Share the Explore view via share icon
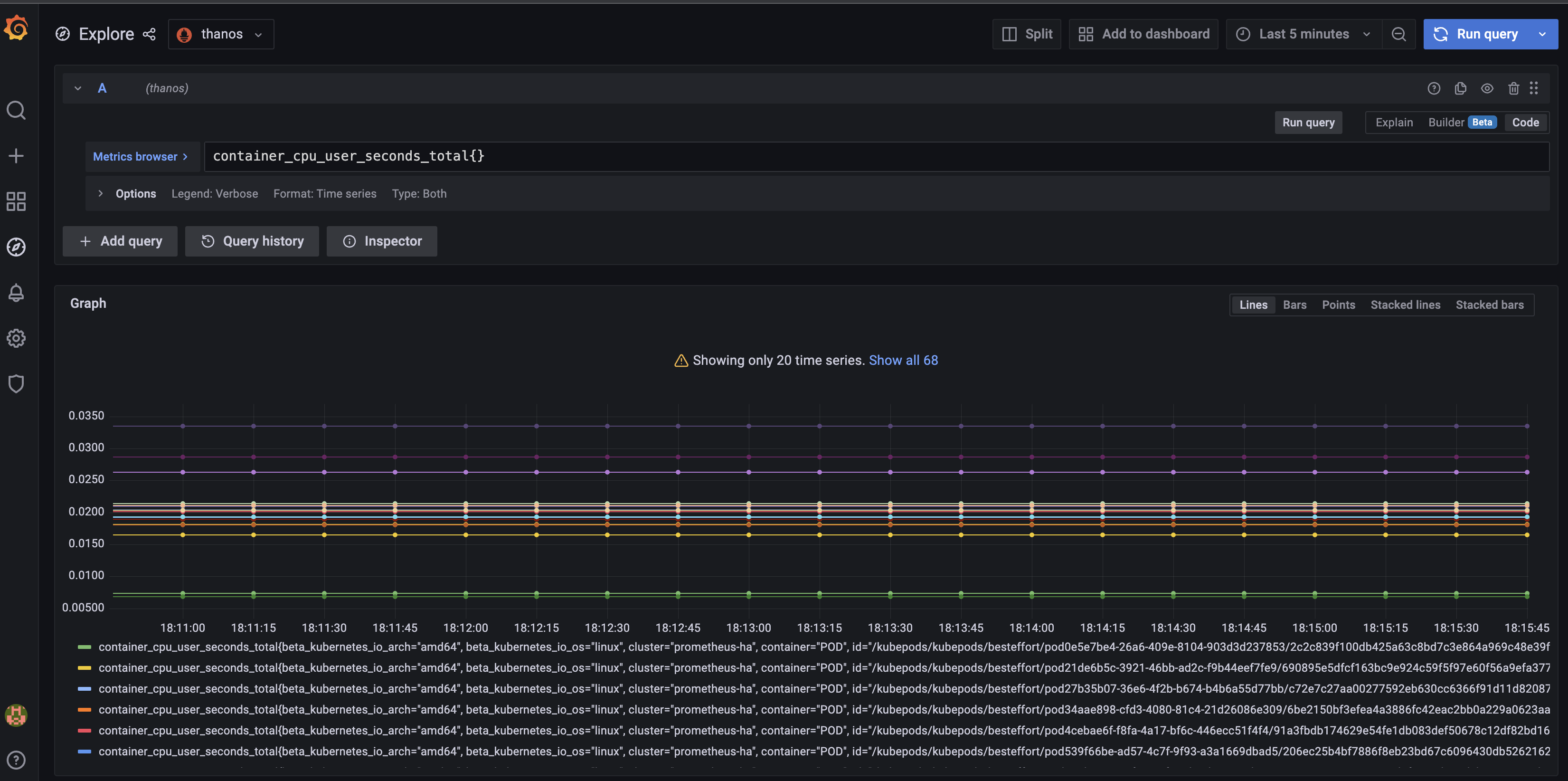This screenshot has width=1568, height=781. (150, 34)
